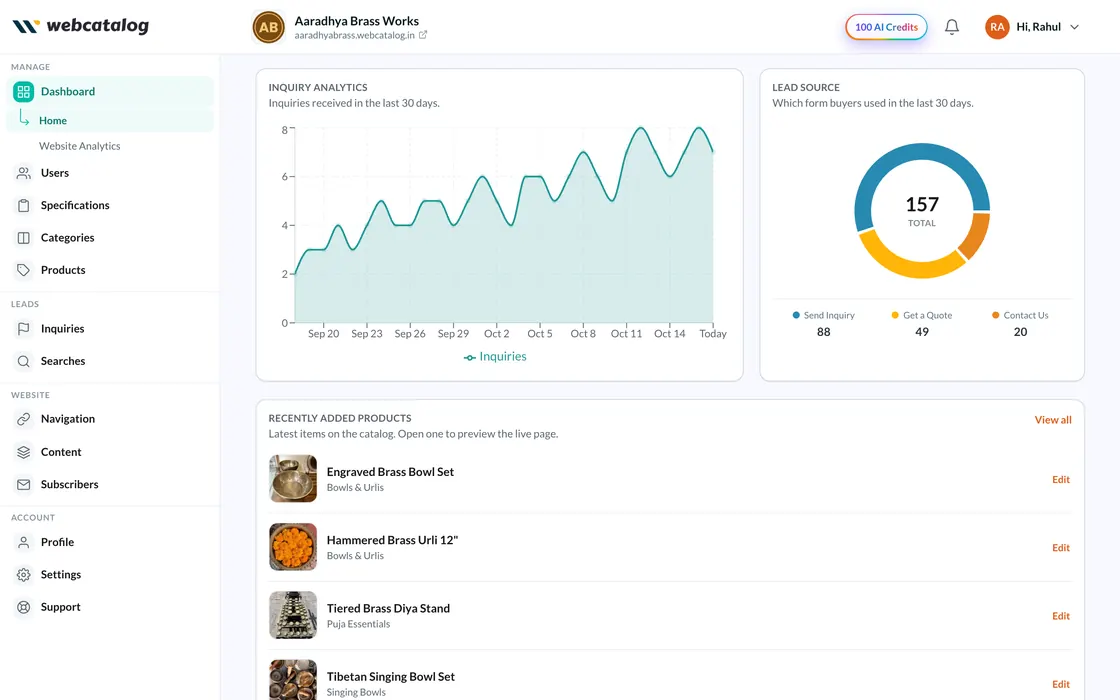Click Tiered Brass Diya Stand title
The image size is (1120, 700).
click(x=388, y=609)
